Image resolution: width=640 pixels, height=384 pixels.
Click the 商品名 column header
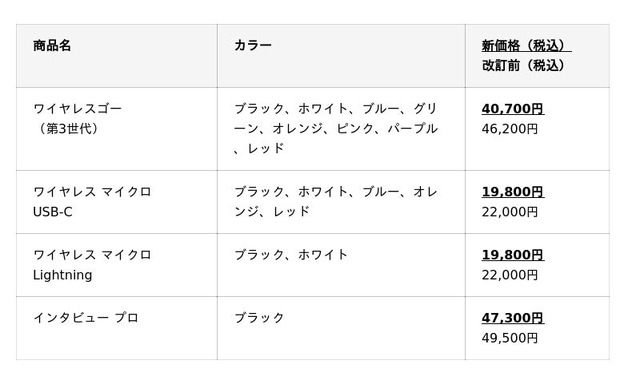(x=52, y=45)
